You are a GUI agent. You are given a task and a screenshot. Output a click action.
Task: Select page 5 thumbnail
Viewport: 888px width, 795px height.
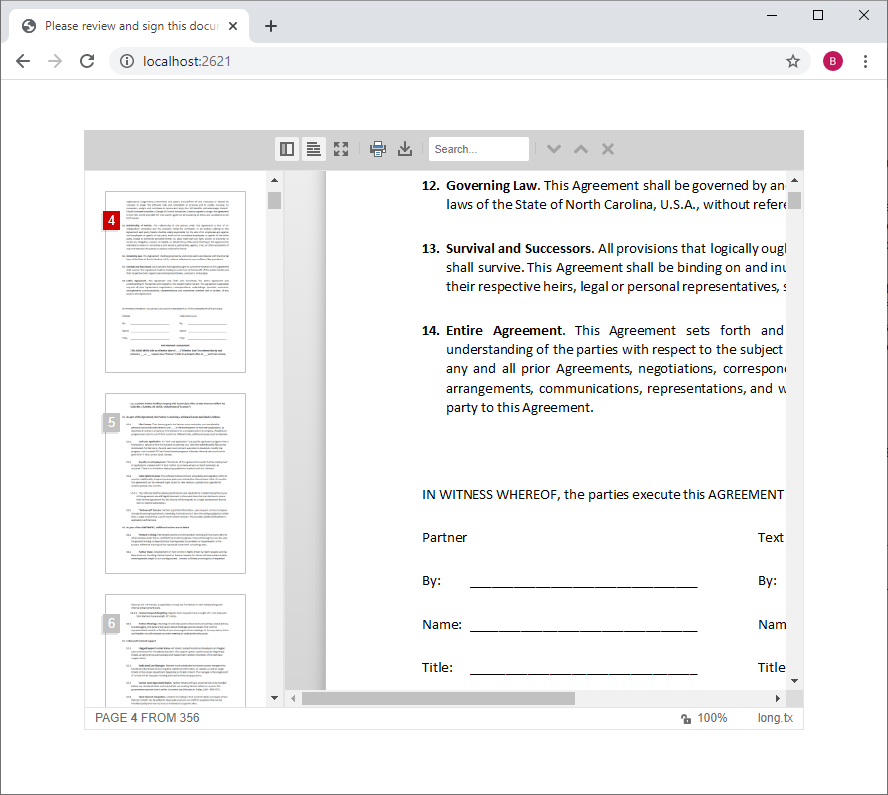point(176,484)
